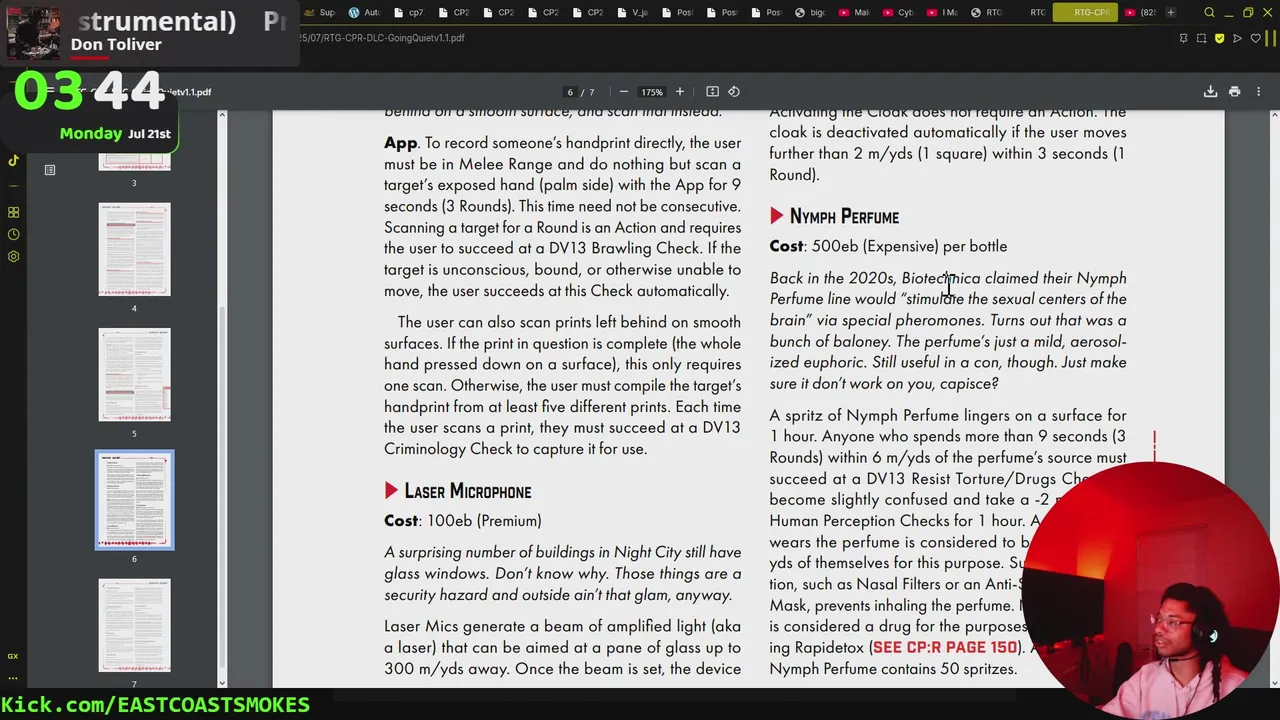
Task: Follow the SEE CP:R PAGE 150 link
Action: pos(945,648)
